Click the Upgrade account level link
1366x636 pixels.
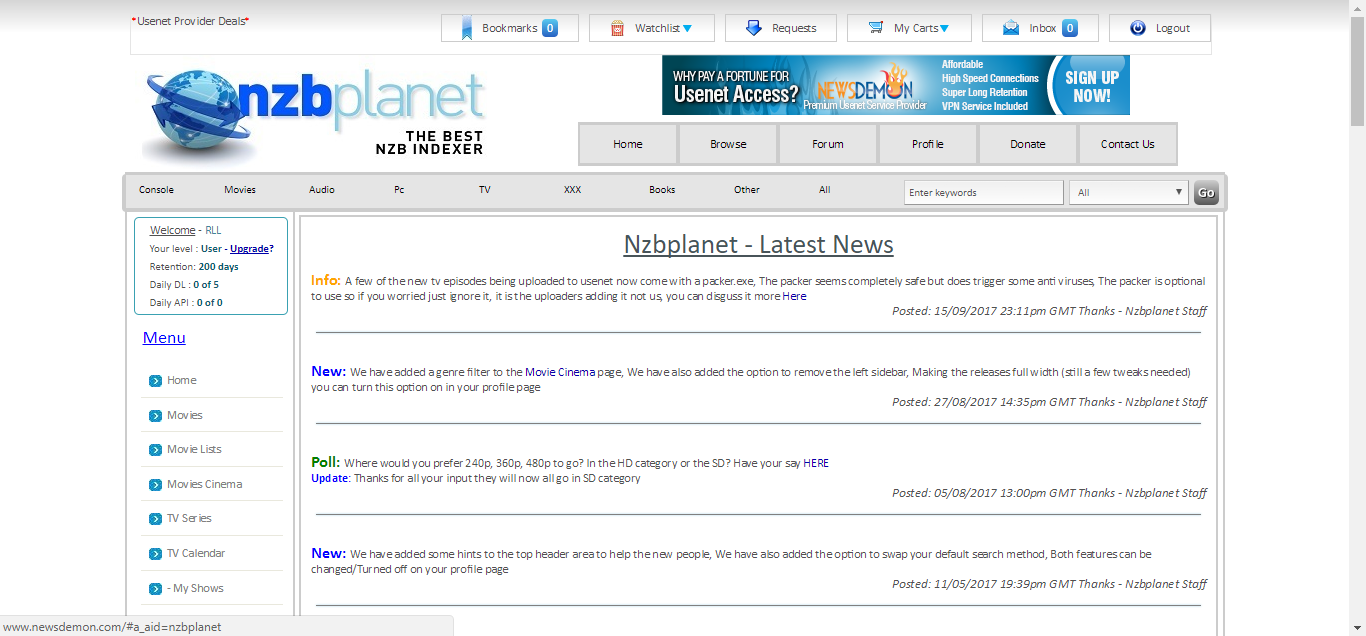pyautogui.click(x=249, y=249)
